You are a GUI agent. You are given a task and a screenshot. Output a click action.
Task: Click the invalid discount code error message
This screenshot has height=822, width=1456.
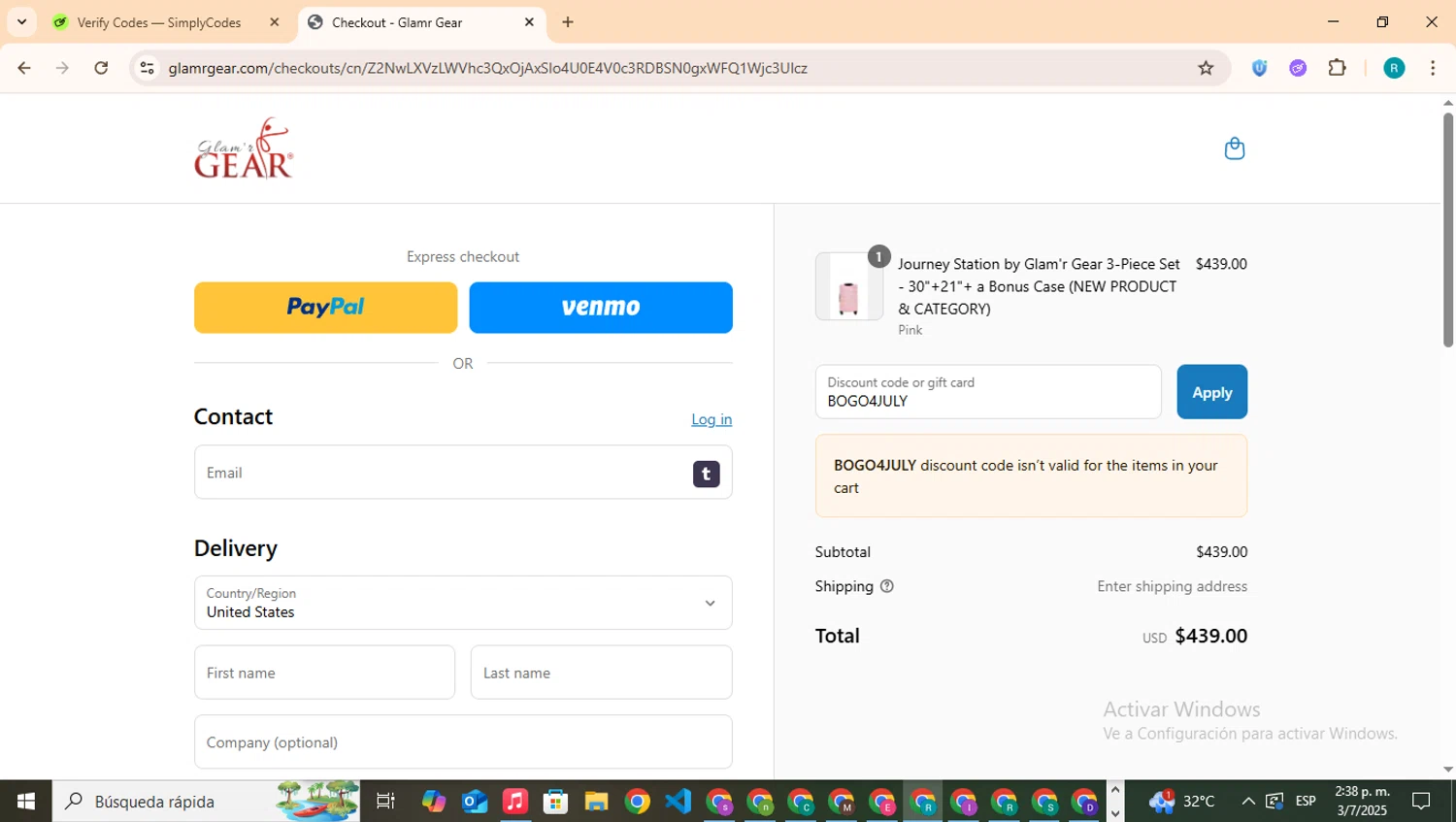coord(1031,476)
